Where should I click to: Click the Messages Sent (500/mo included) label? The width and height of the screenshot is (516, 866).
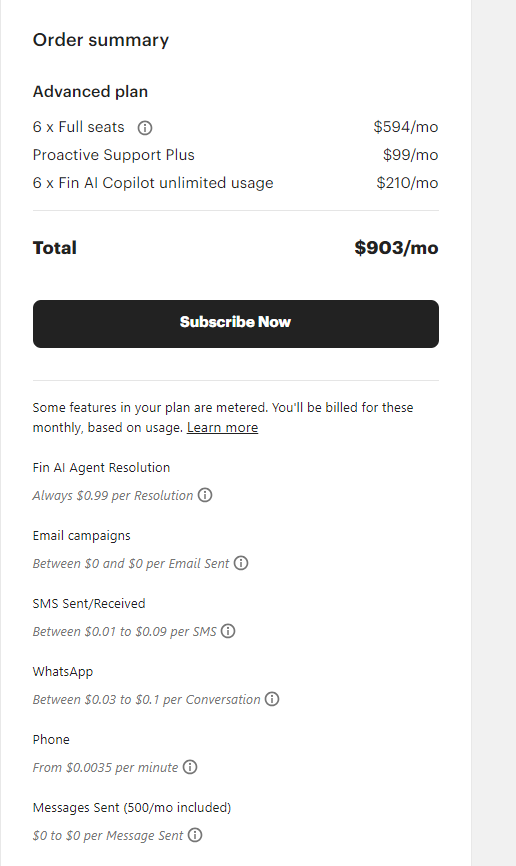point(132,807)
